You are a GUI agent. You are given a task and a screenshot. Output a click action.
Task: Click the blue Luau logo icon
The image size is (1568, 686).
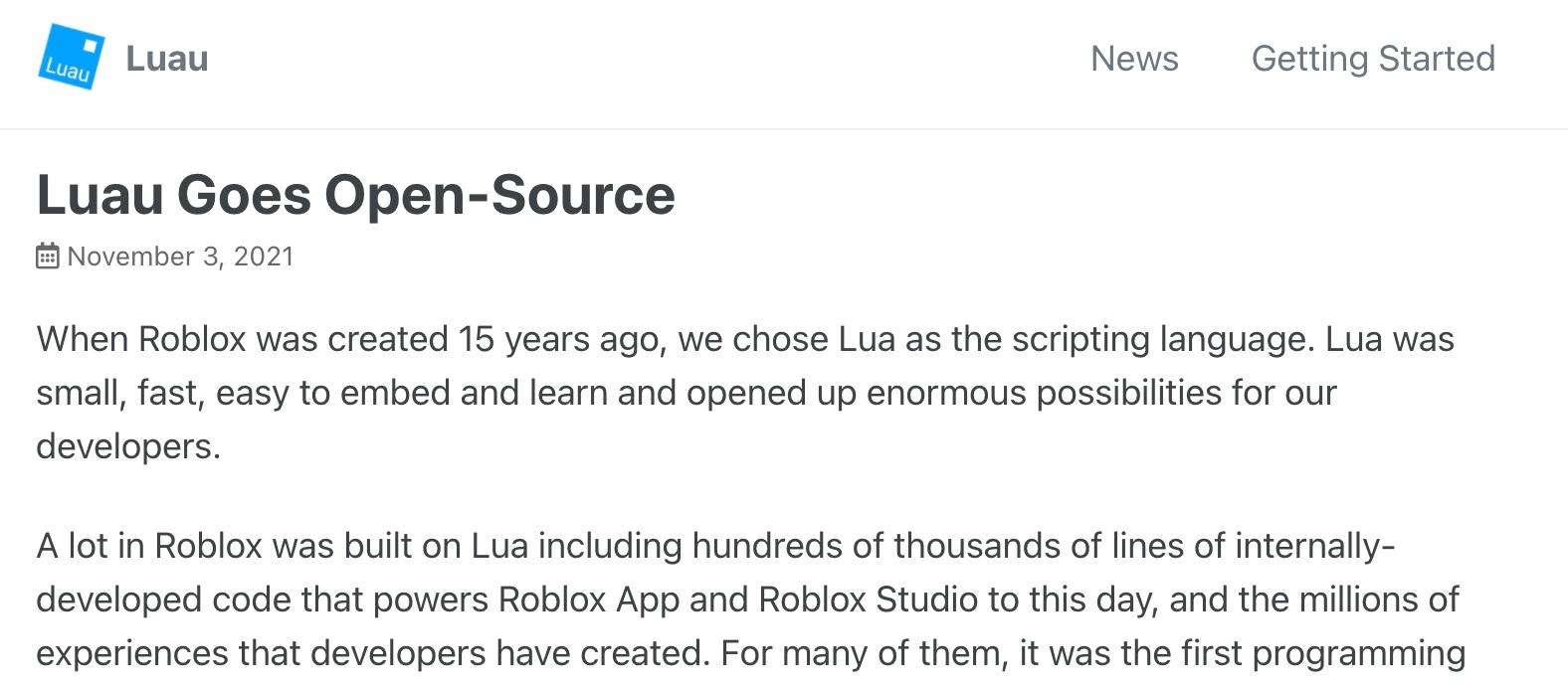point(71,58)
